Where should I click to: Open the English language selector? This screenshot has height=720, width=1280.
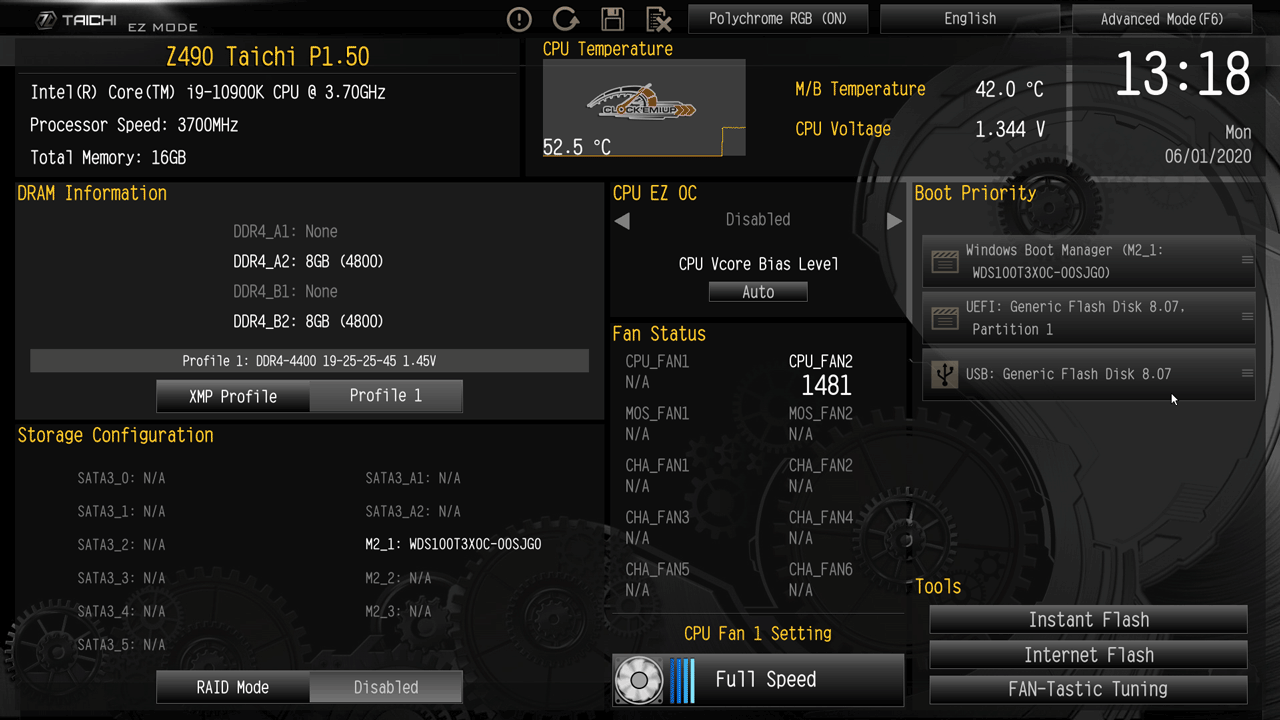click(969, 19)
